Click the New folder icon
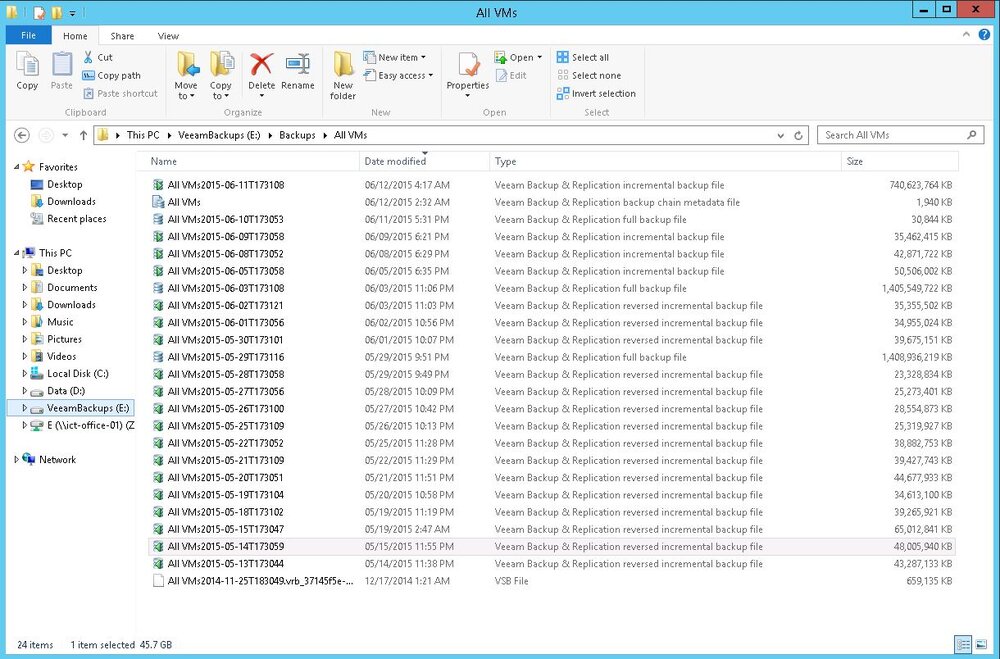The width and height of the screenshot is (1000, 659). click(343, 64)
